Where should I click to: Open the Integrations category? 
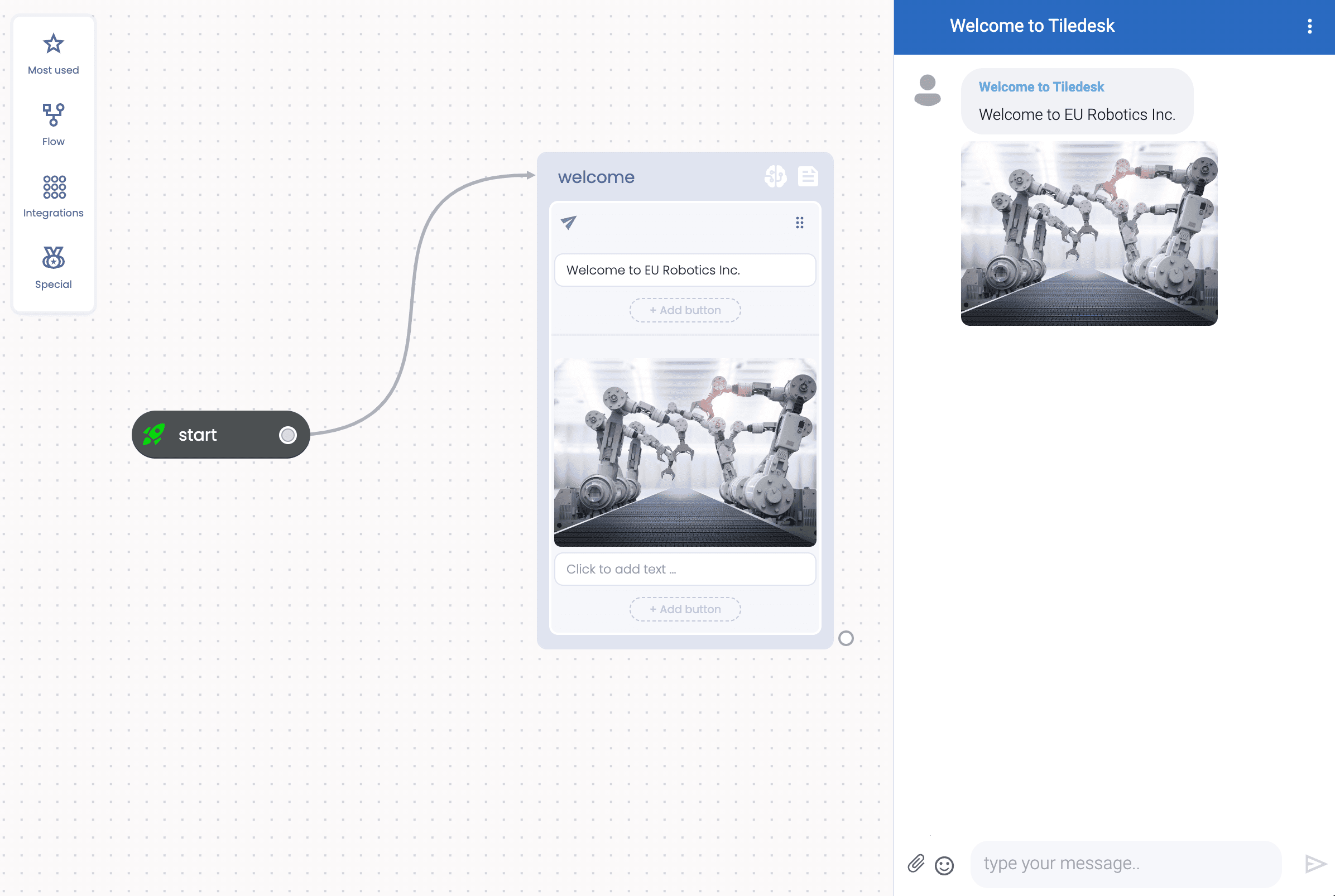coord(53,196)
